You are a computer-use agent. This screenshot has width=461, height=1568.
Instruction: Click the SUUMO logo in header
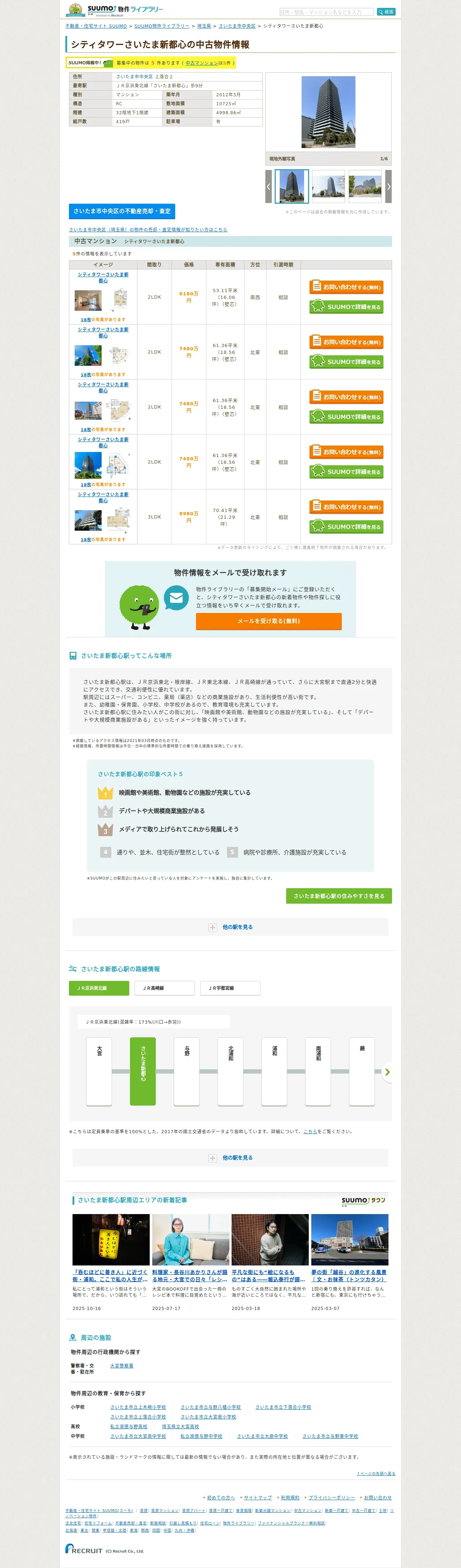[101, 9]
